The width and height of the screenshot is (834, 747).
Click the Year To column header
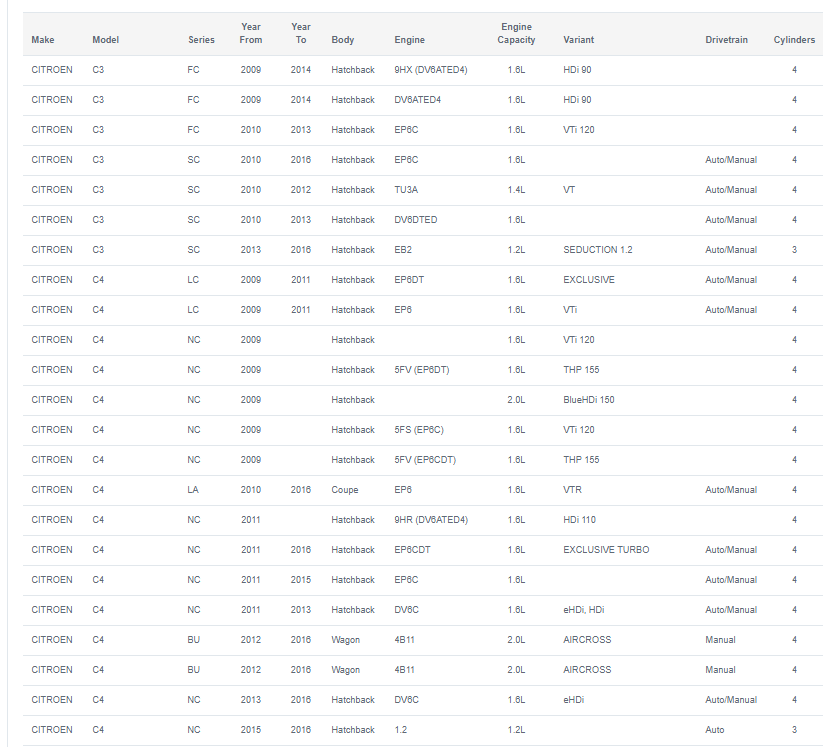click(x=301, y=34)
